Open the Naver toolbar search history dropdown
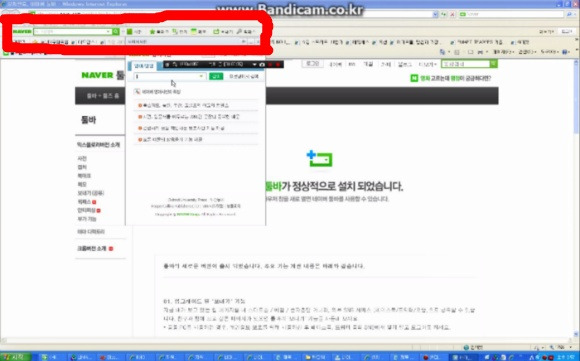This screenshot has width=580, height=361. (x=108, y=32)
